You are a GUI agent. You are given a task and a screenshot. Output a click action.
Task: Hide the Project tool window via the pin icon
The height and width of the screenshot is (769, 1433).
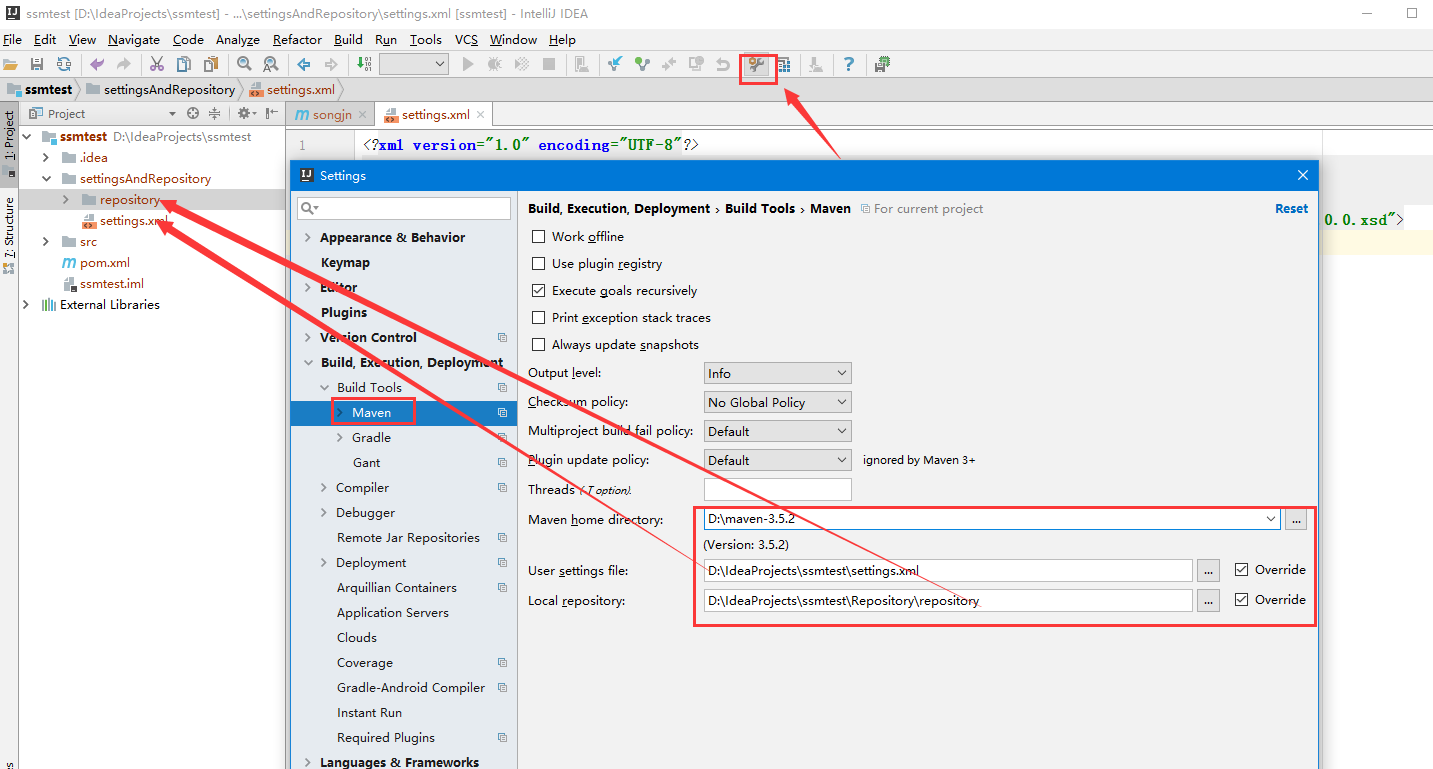270,113
